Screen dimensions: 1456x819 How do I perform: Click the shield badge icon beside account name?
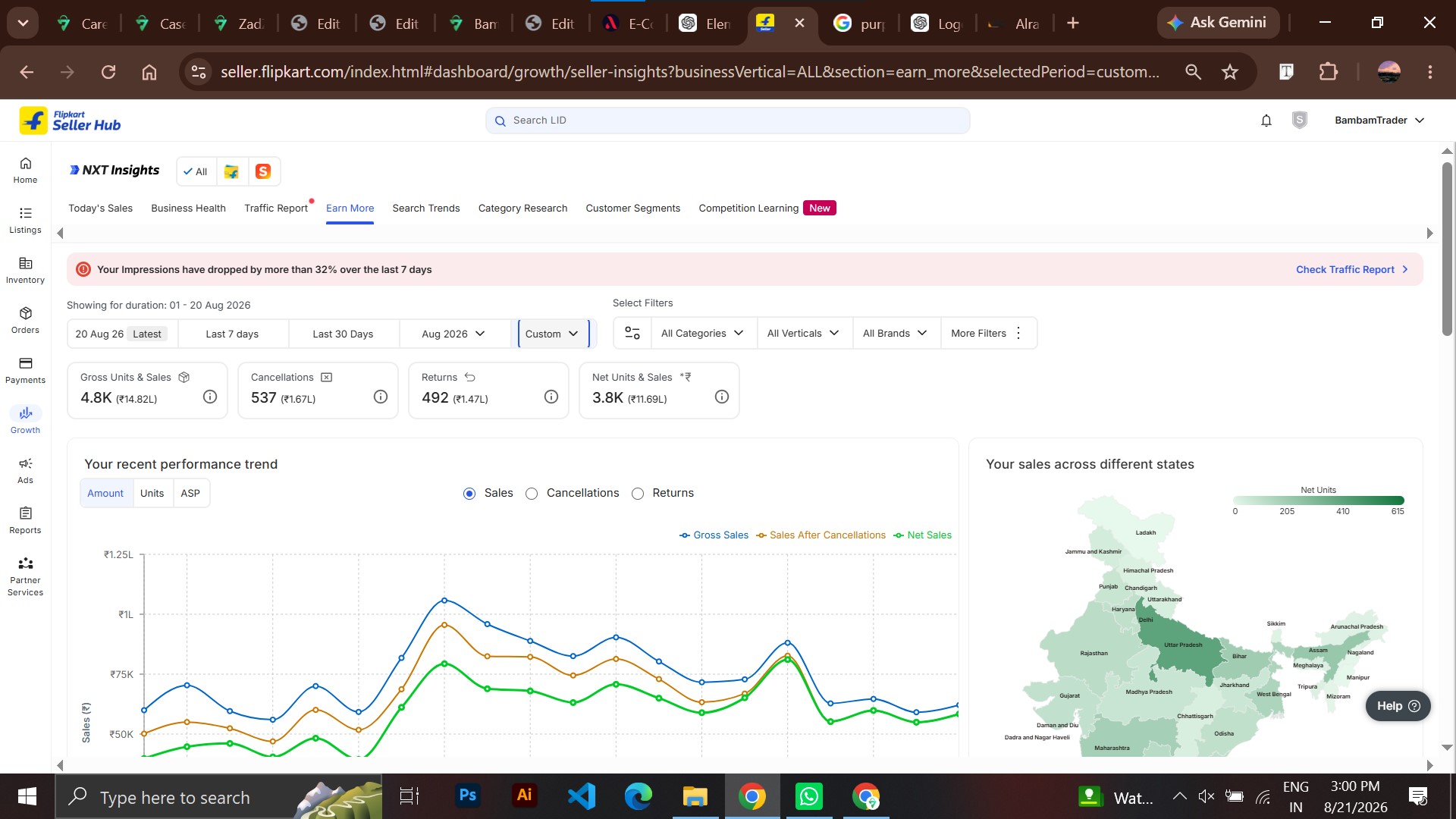(x=1300, y=121)
